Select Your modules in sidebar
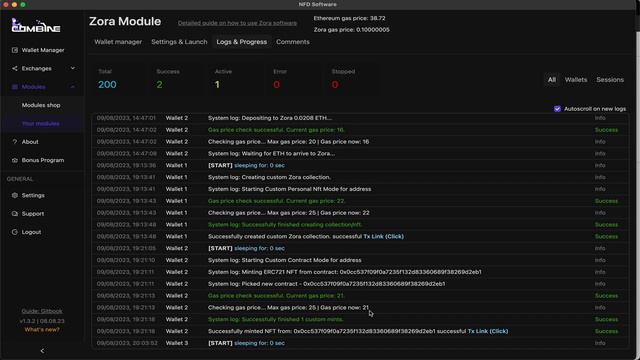Image resolution: width=640 pixels, height=360 pixels. click(x=41, y=124)
